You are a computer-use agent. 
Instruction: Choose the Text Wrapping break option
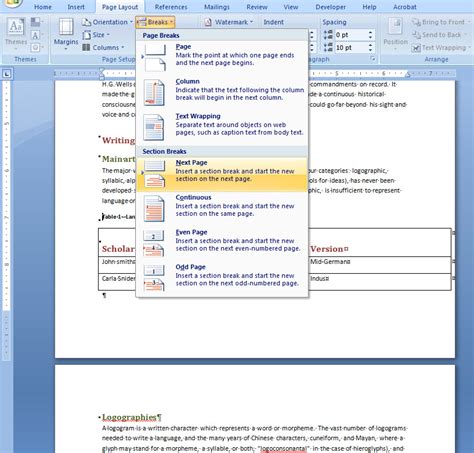[222, 127]
